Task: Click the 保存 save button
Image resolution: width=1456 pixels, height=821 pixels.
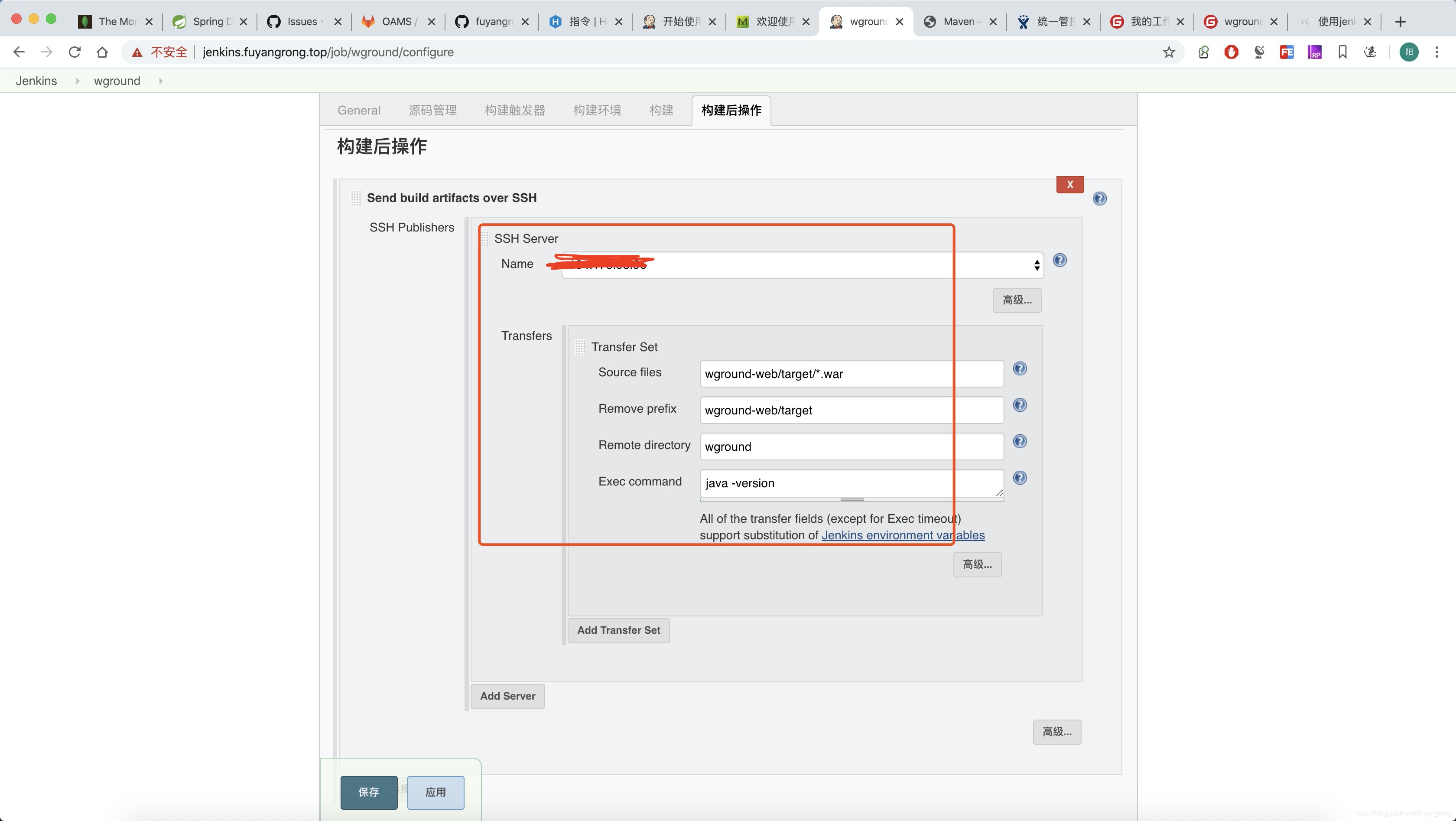Action: (x=368, y=793)
